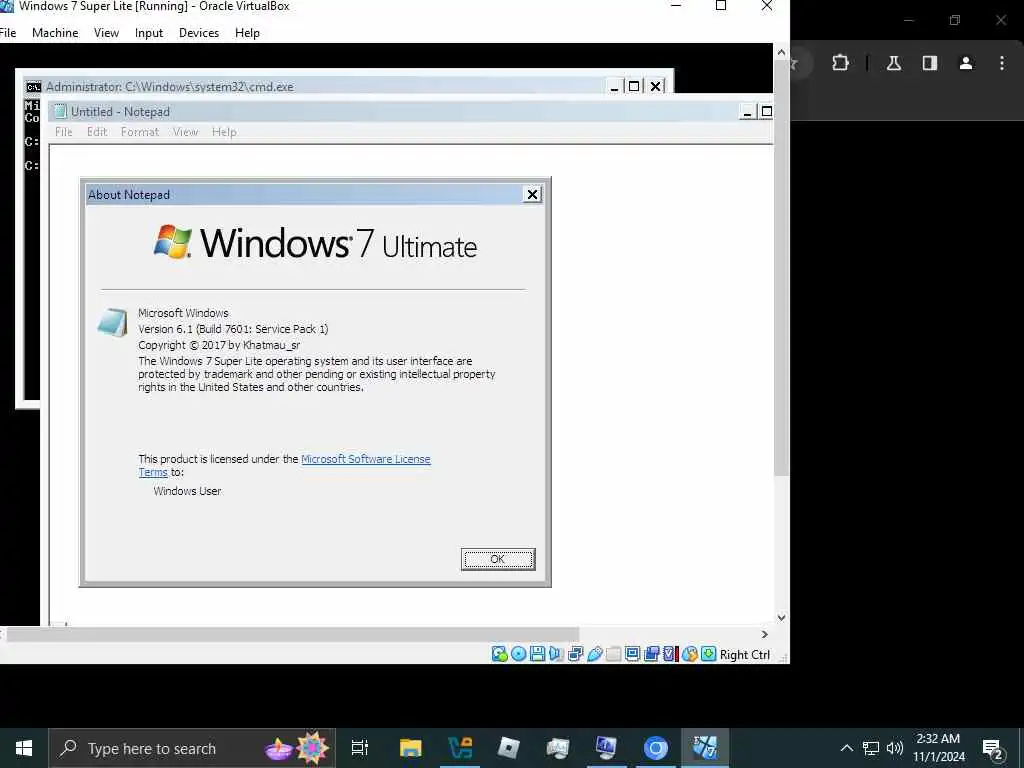Click the browser labs flask icon
1024x768 pixels.
(x=894, y=63)
